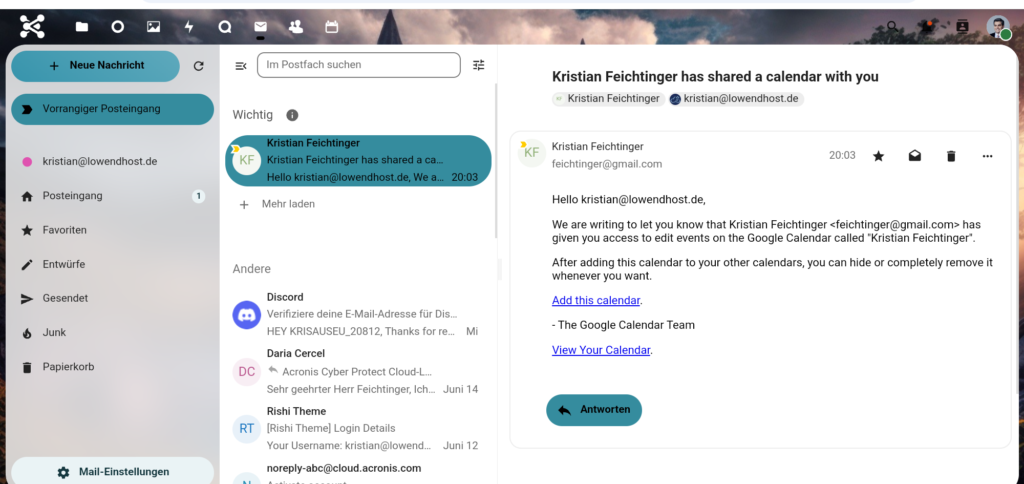Click the Nextcloud logo
The height and width of the screenshot is (484, 1024).
tap(32, 27)
